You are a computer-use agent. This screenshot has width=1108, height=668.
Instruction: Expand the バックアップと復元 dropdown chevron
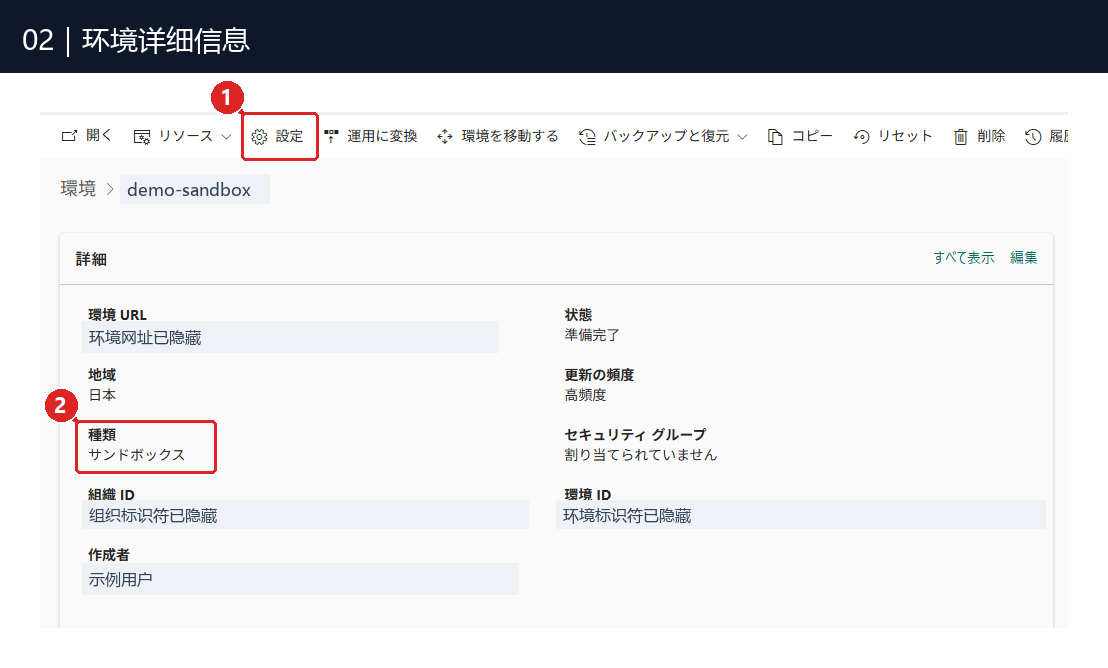click(x=742, y=136)
